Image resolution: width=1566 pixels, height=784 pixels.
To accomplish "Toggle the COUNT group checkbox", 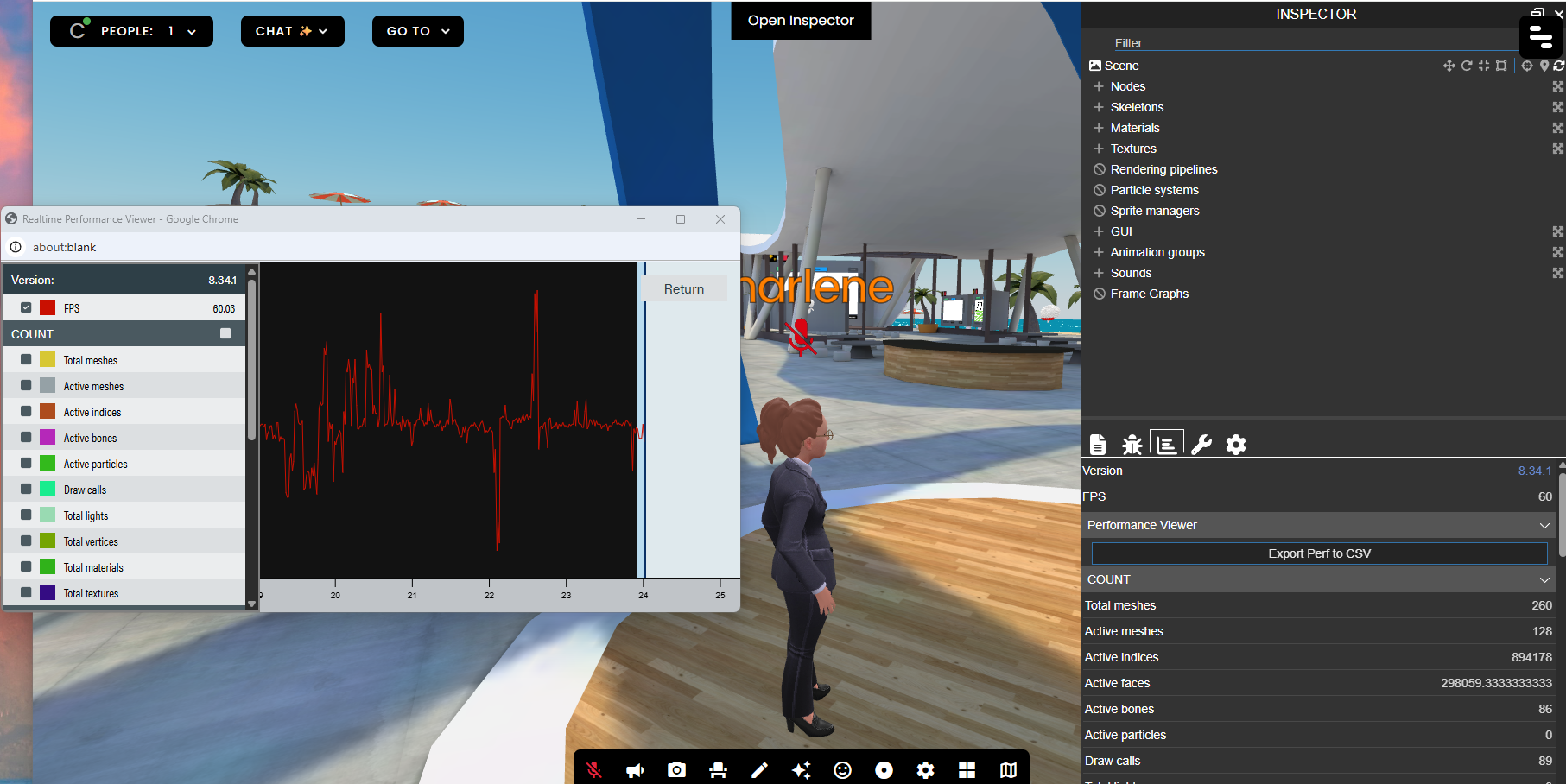I will [x=225, y=333].
